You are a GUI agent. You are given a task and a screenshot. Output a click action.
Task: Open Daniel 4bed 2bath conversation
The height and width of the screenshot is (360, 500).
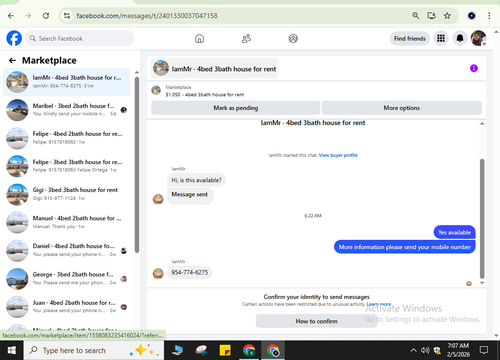coord(67,250)
